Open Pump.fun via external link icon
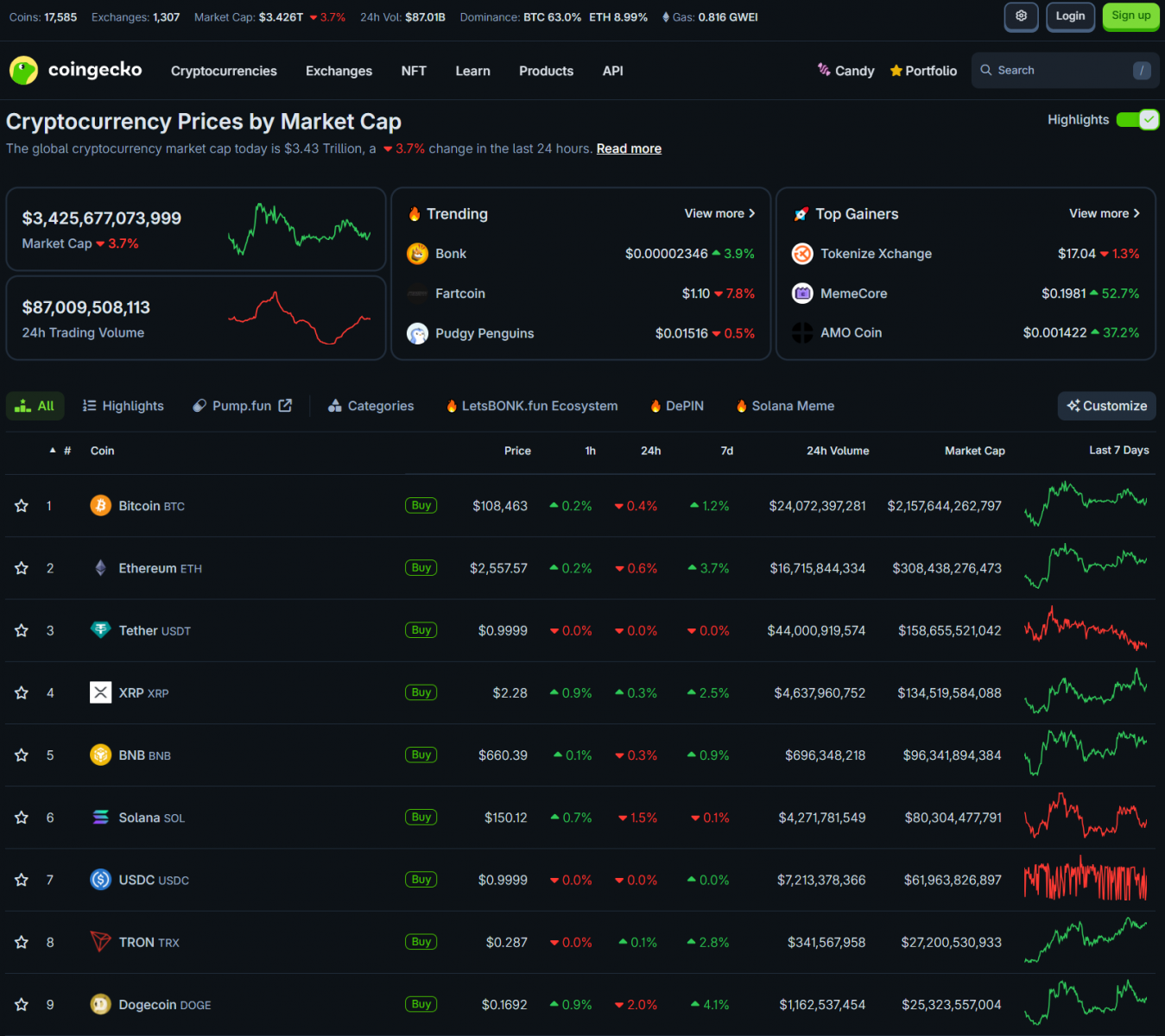Image resolution: width=1165 pixels, height=1036 pixels. coord(286,405)
